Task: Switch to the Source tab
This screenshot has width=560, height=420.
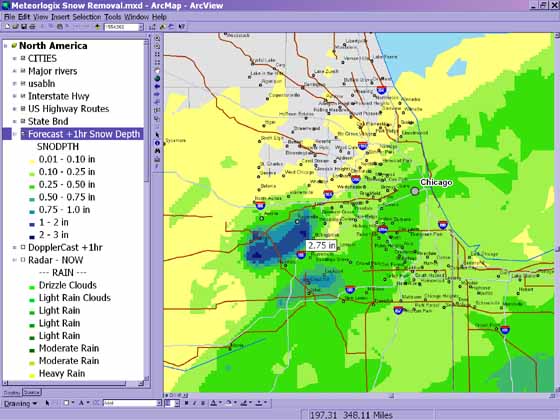Action: pos(32,392)
